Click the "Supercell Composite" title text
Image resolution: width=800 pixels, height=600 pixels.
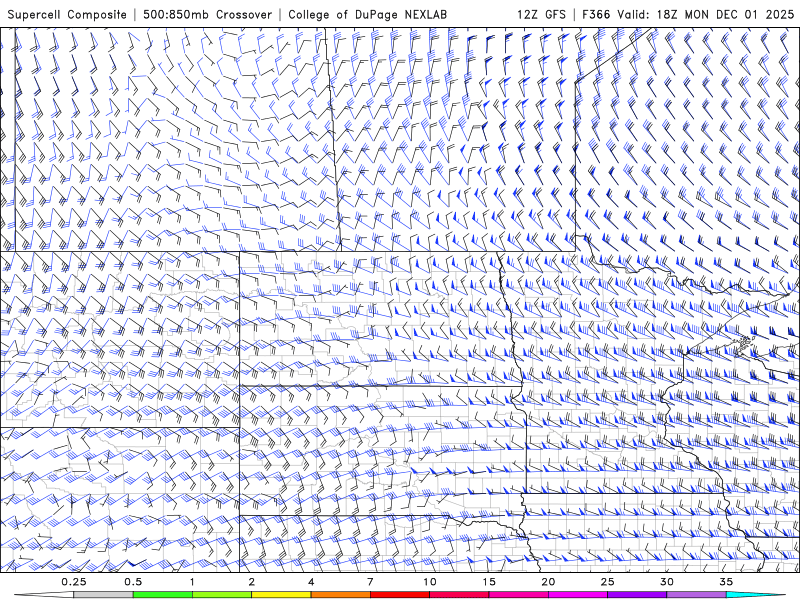click(67, 14)
